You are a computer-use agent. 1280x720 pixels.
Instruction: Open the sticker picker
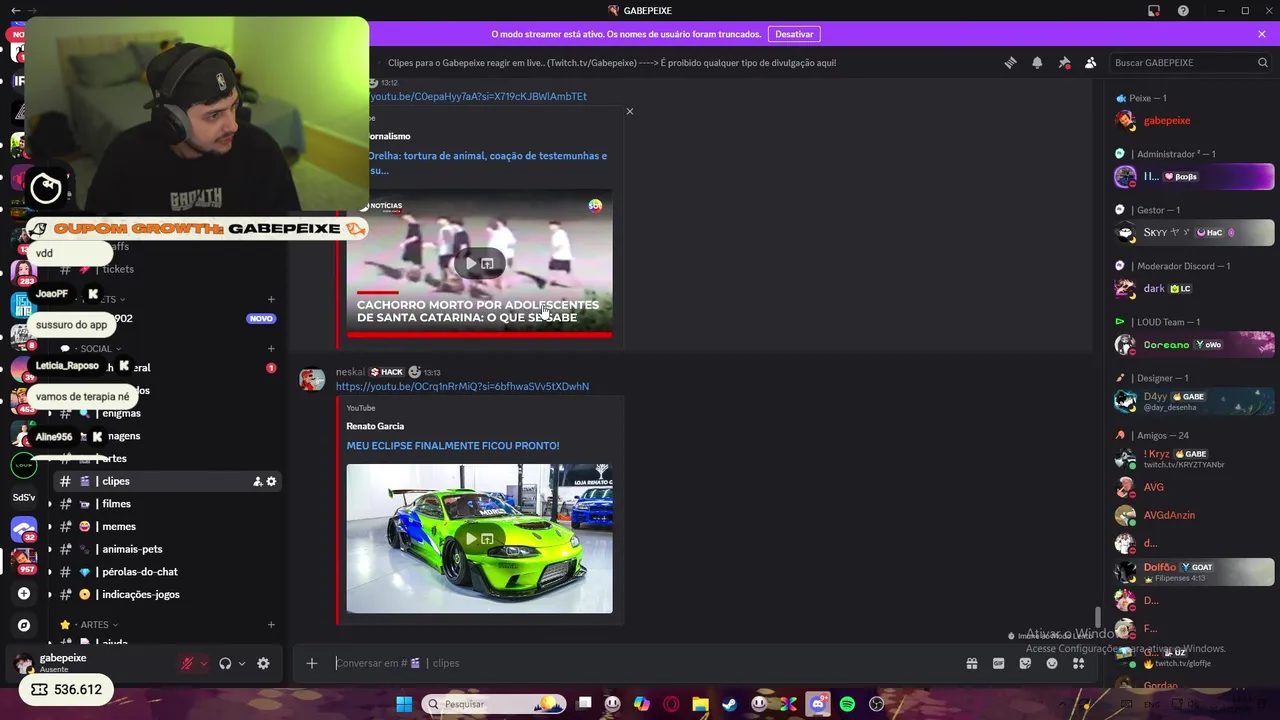click(1025, 663)
